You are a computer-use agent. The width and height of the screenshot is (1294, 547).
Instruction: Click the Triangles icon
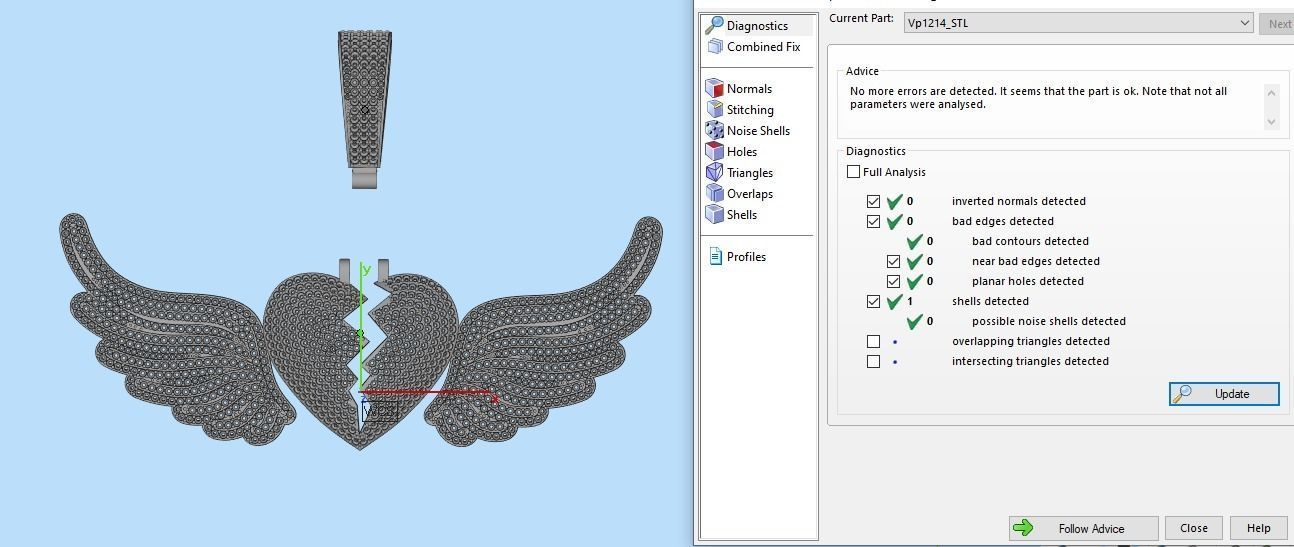(x=714, y=172)
